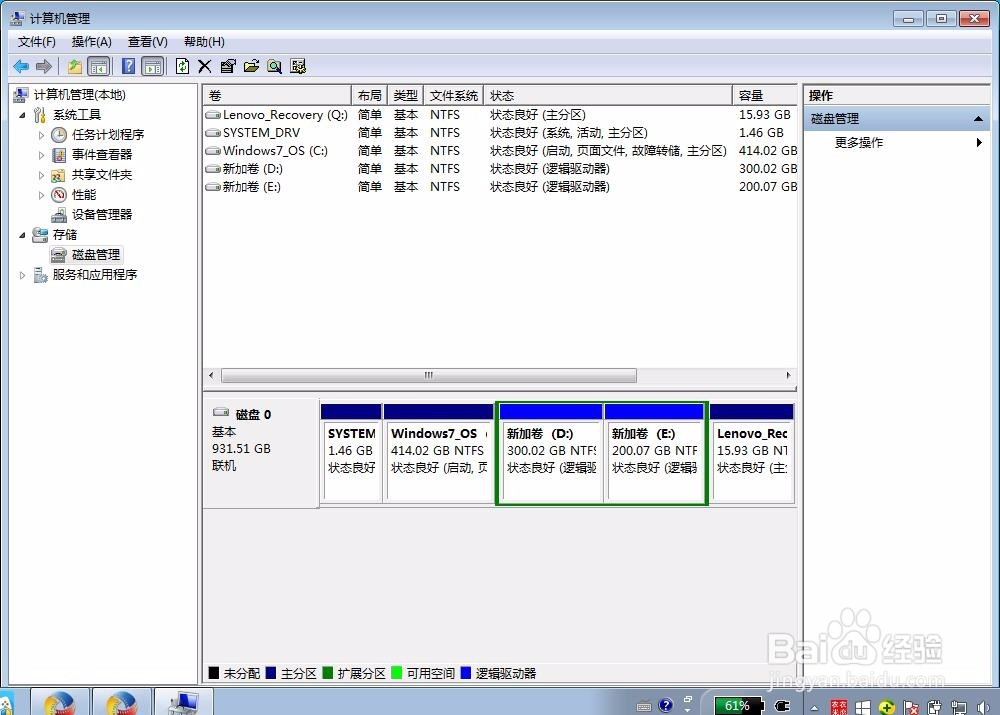Select 共享文件夹 icon in tree

(x=59, y=175)
